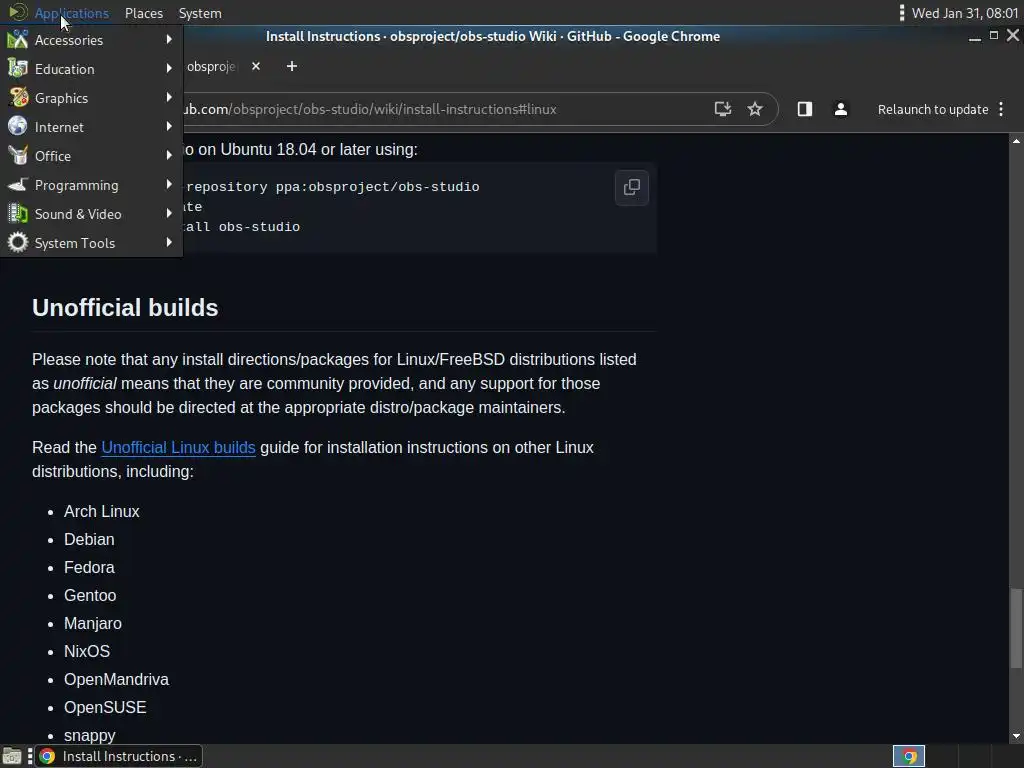
Task: Open Install Instructions taskbar window button
Action: click(x=118, y=756)
